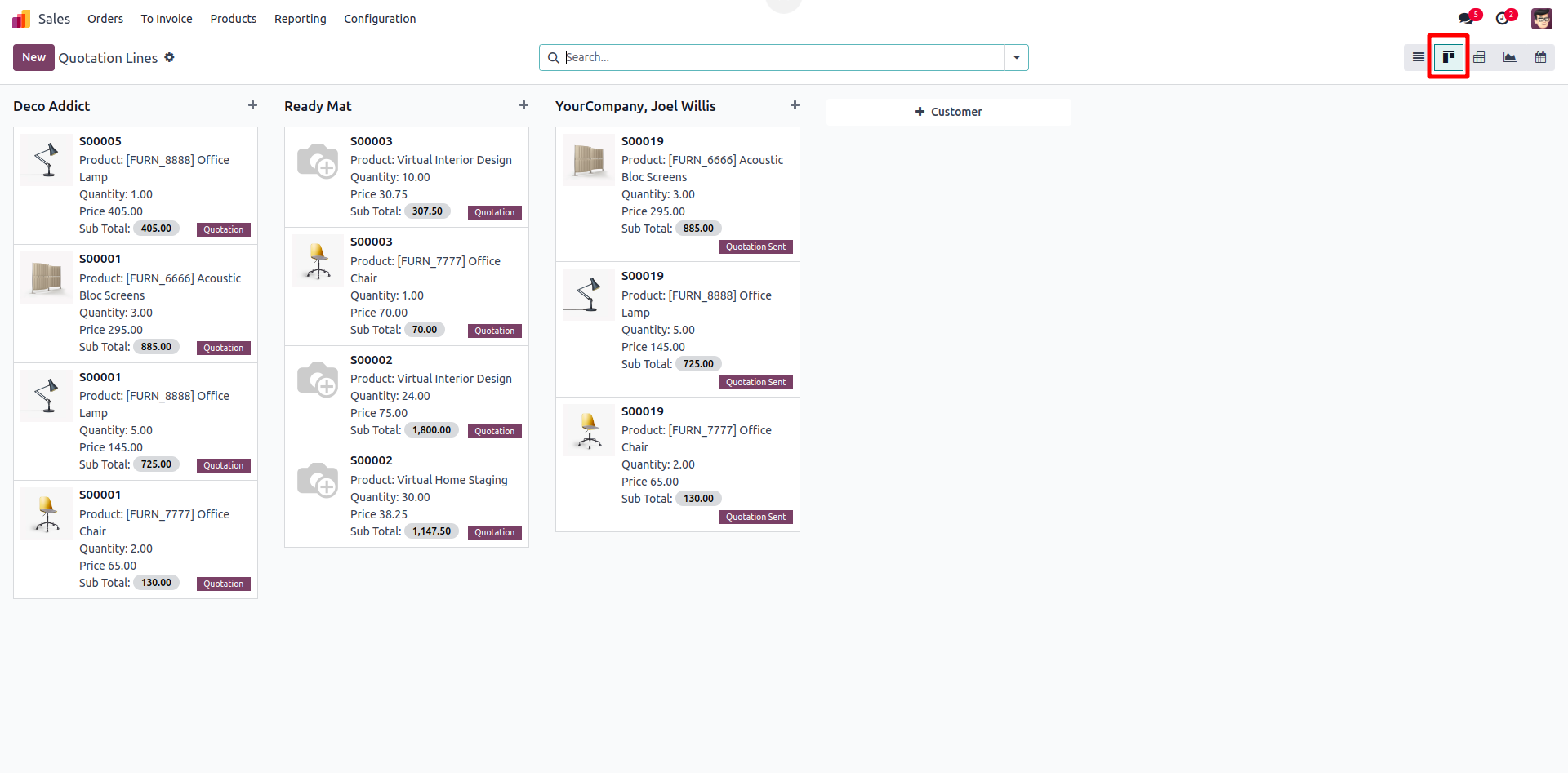Viewport: 1568px width, 773px height.
Task: Switch to pivot table view
Action: coord(1479,57)
